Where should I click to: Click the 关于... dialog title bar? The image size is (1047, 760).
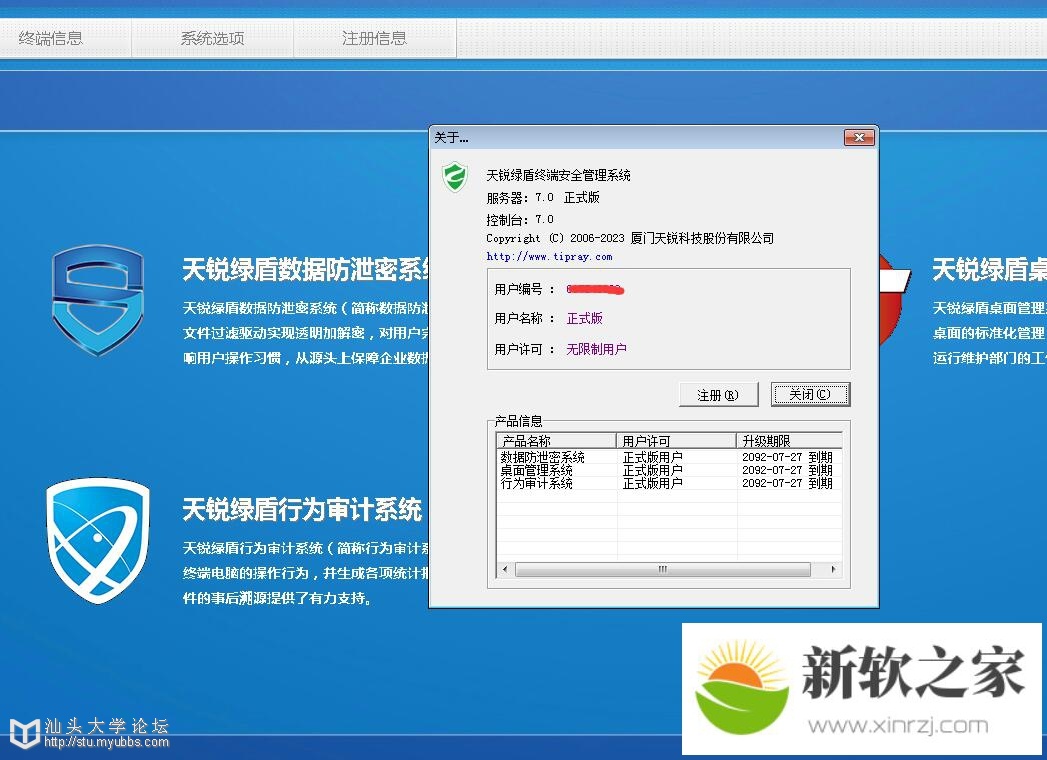click(x=636, y=137)
